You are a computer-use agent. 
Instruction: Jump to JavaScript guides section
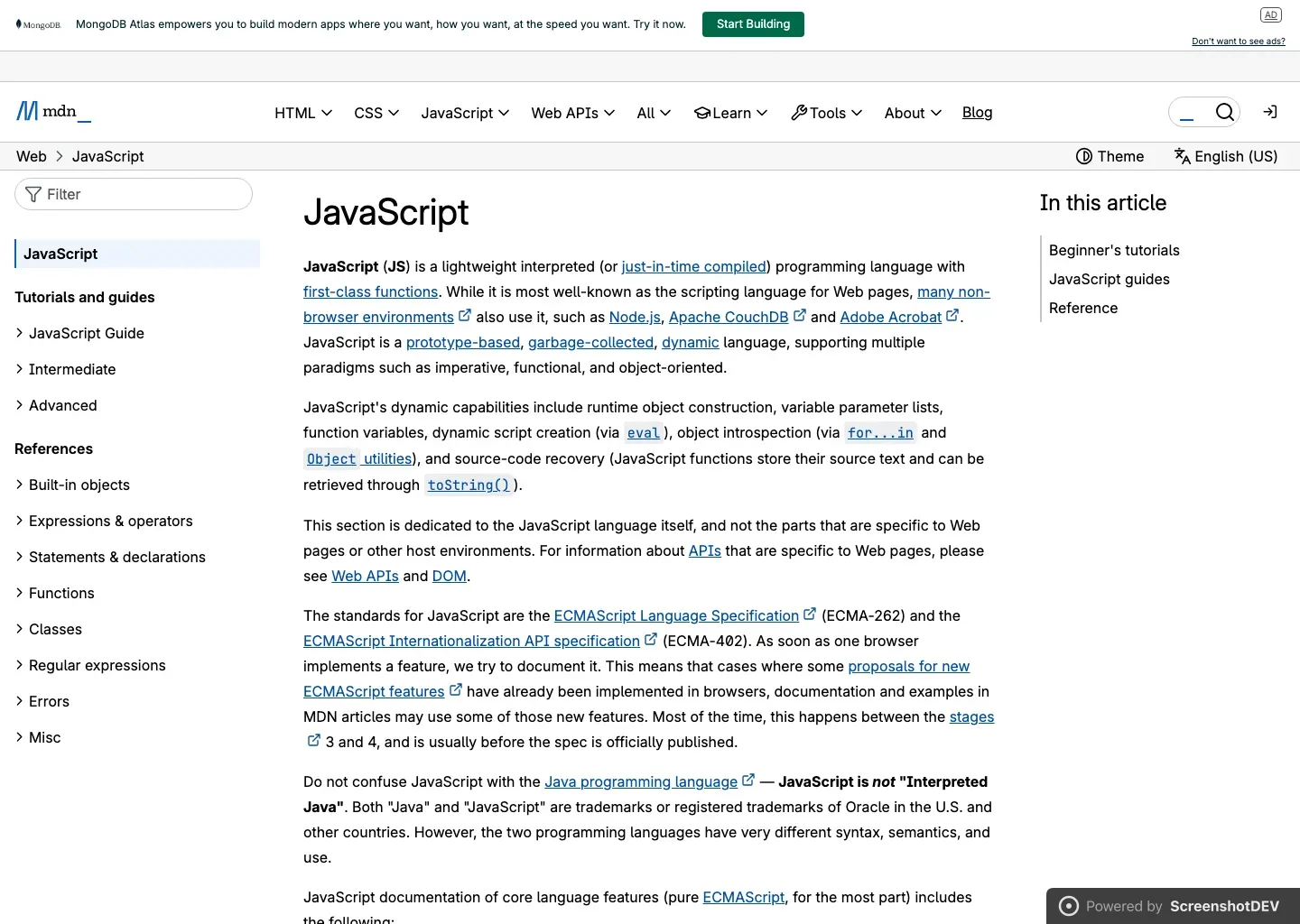coord(1109,279)
